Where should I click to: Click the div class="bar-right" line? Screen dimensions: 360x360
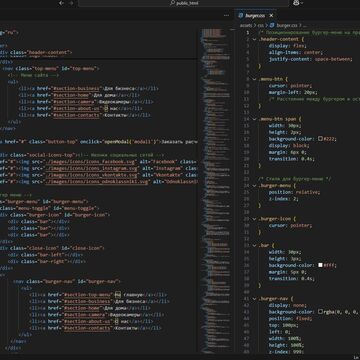point(47,262)
